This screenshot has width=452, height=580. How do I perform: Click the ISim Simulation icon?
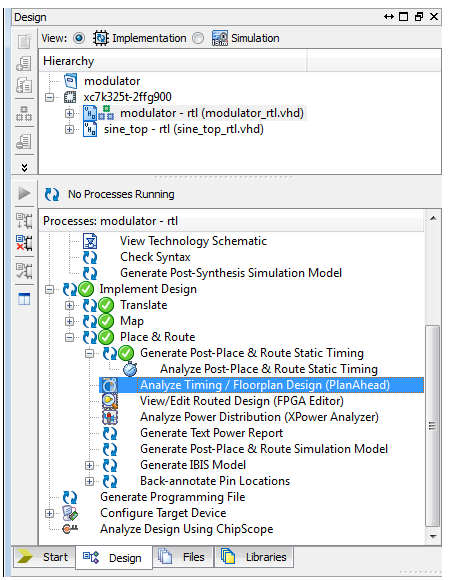click(220, 38)
